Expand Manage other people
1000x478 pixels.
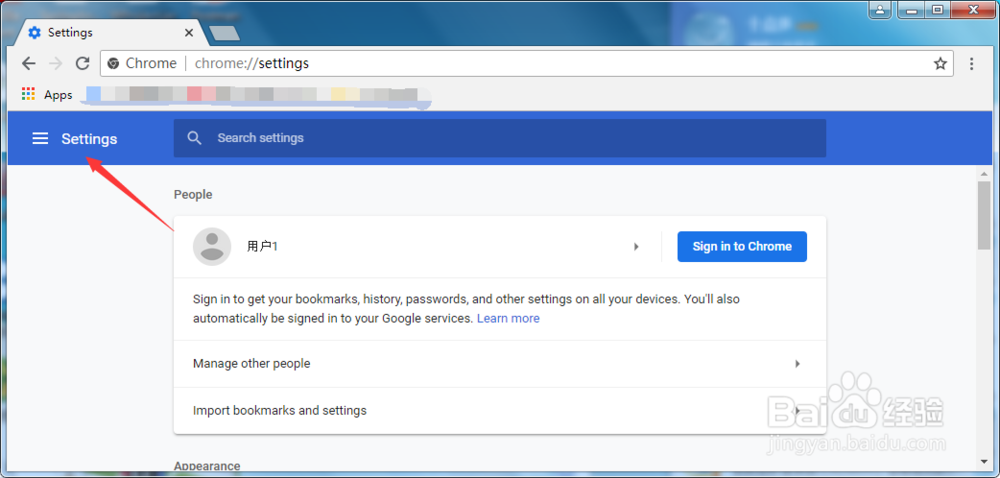pos(500,364)
